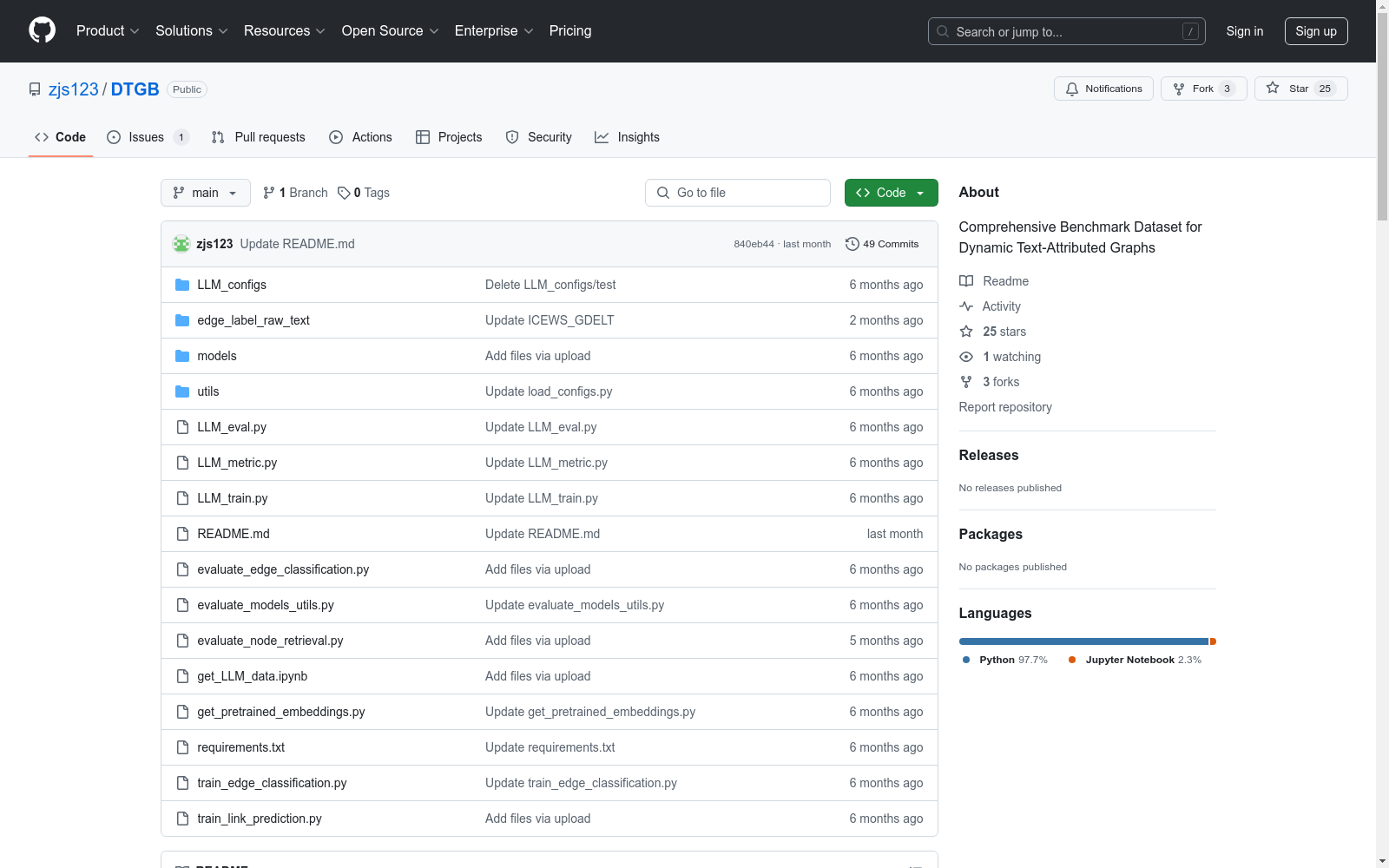Click the fork icon in Fork button
1389x868 pixels.
click(x=1179, y=89)
